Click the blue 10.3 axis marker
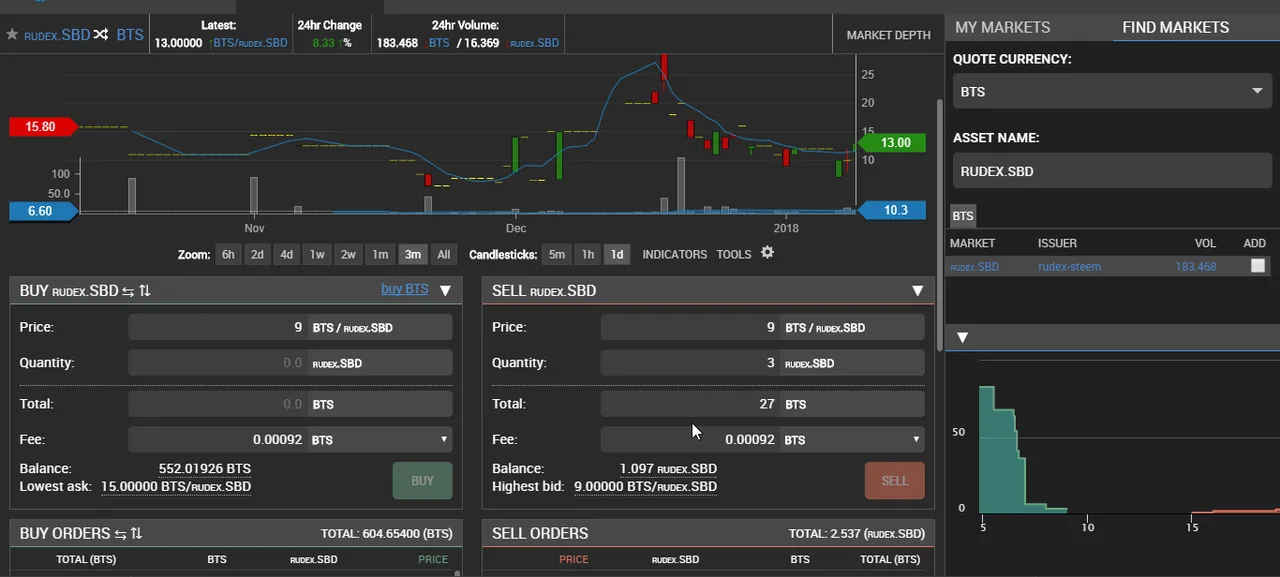The width and height of the screenshot is (1280, 577). click(892, 210)
